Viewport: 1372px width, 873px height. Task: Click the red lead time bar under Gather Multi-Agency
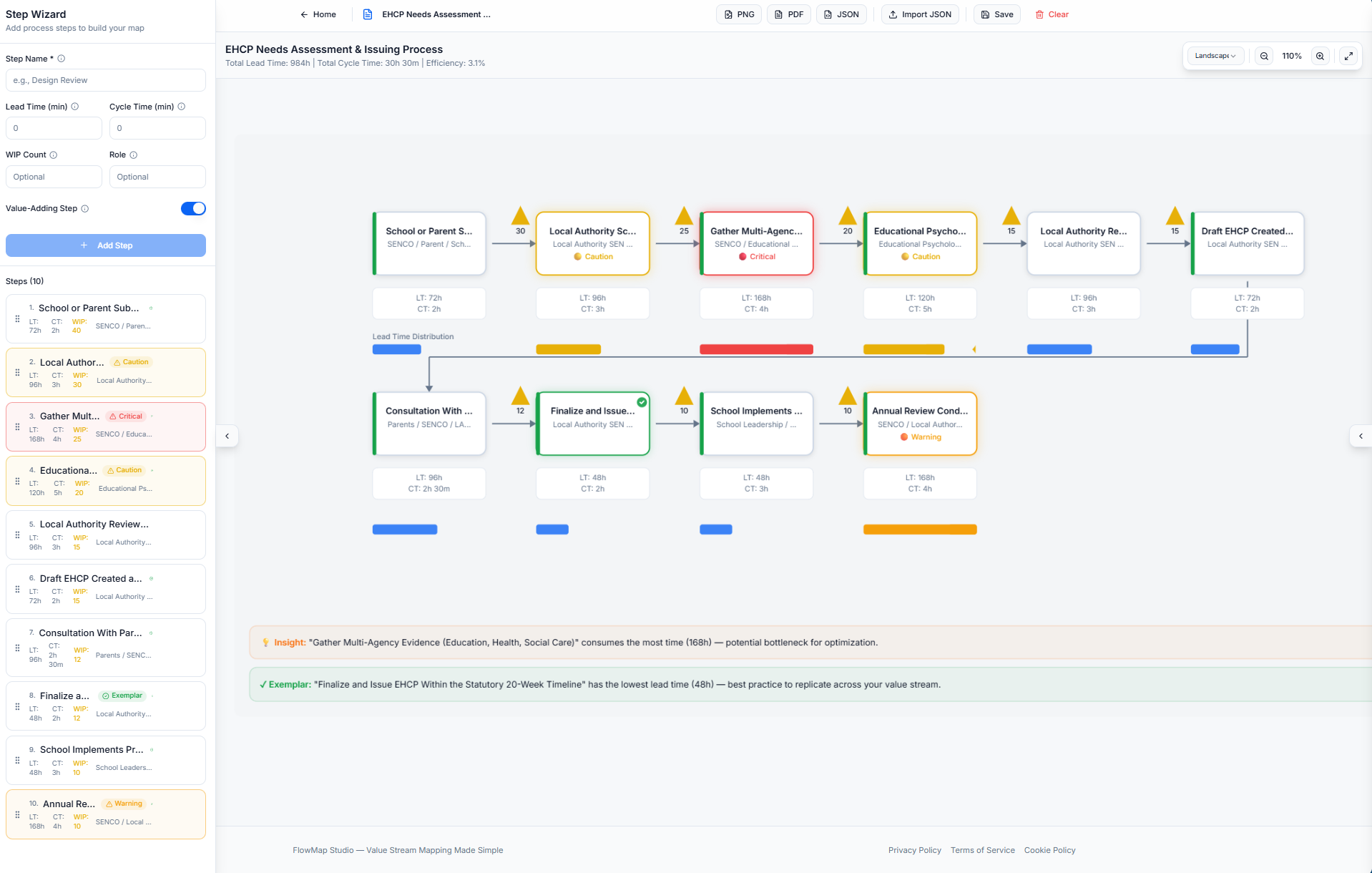coord(756,349)
